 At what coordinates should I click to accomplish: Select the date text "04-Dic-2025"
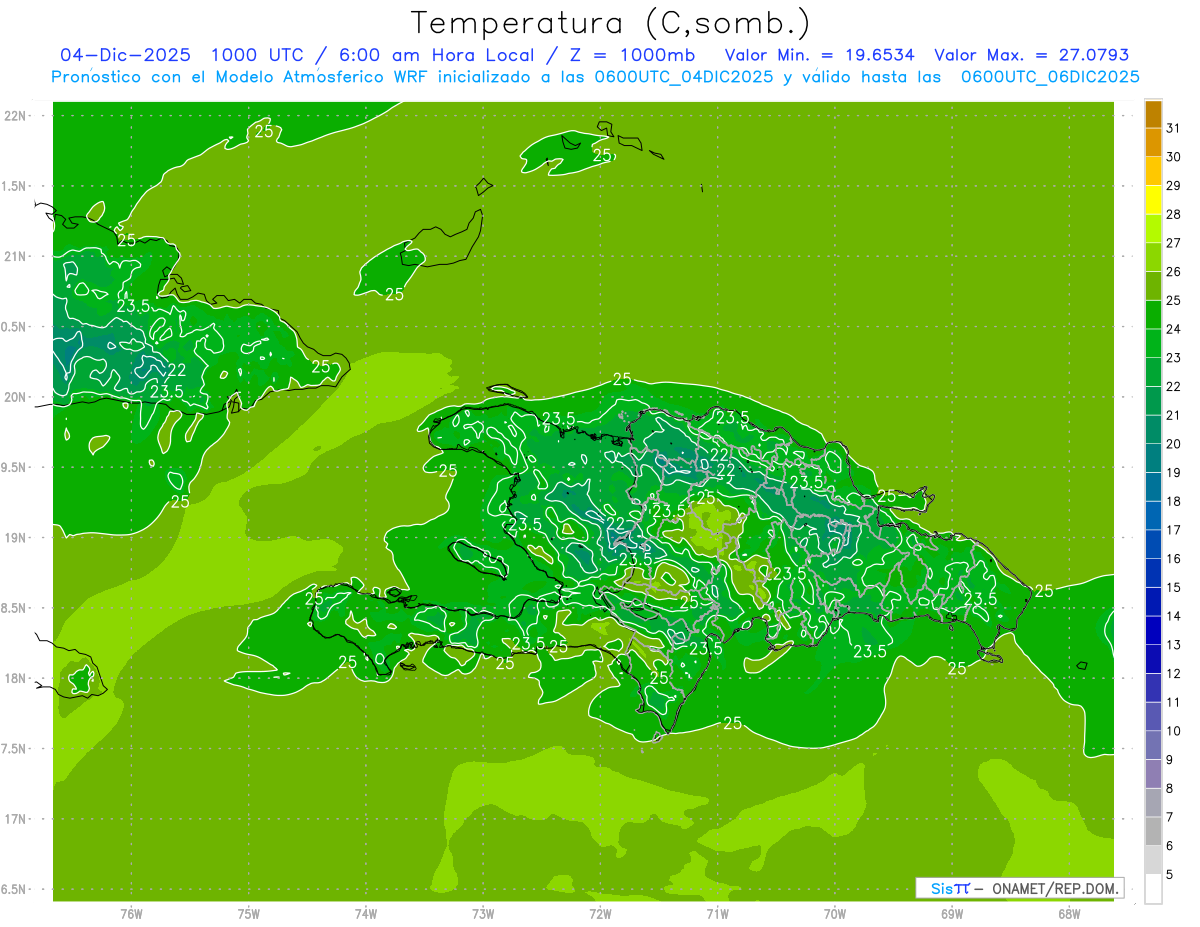(x=125, y=55)
